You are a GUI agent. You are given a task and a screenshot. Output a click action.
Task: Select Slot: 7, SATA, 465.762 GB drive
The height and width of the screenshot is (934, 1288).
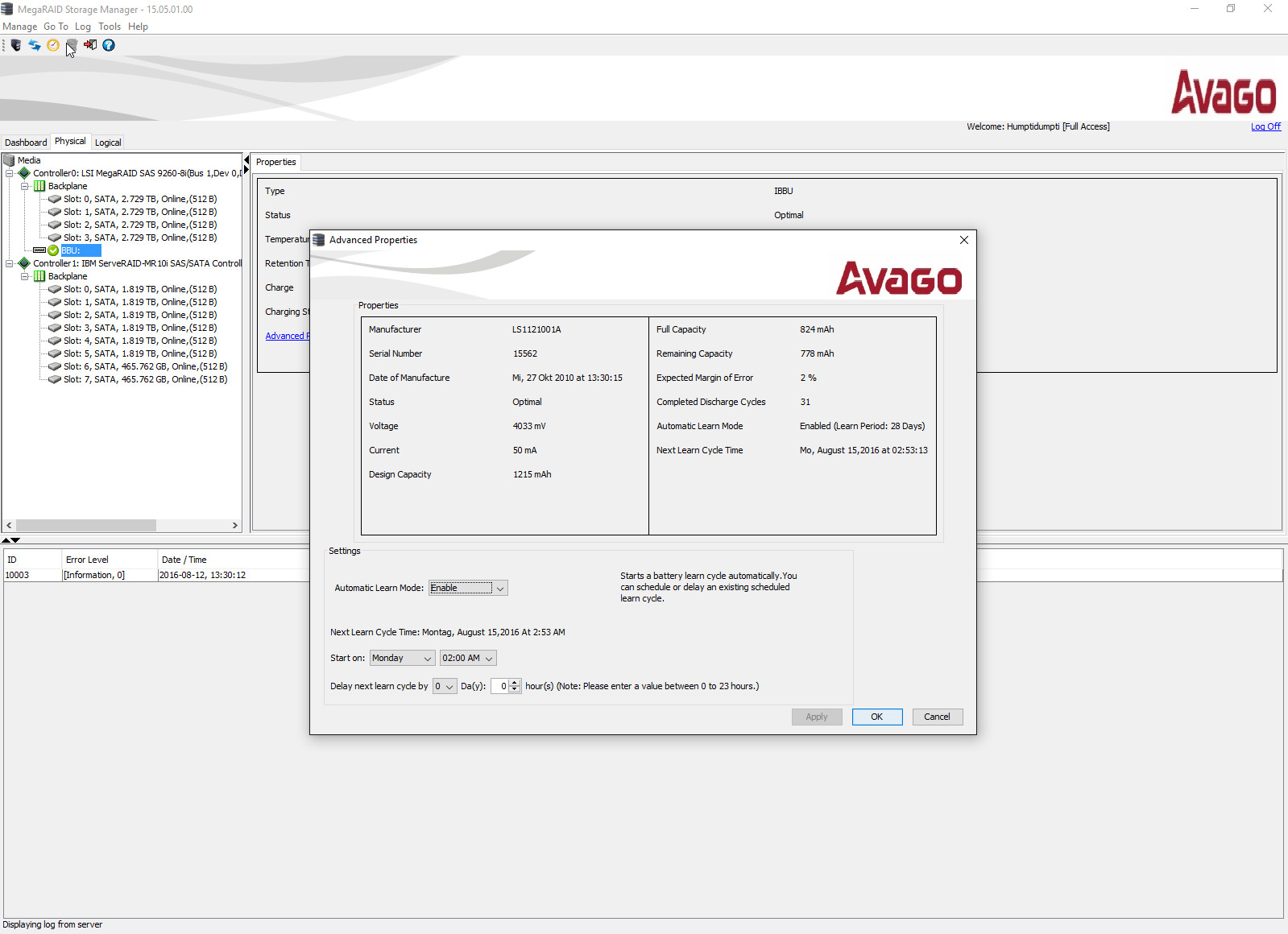coord(146,379)
